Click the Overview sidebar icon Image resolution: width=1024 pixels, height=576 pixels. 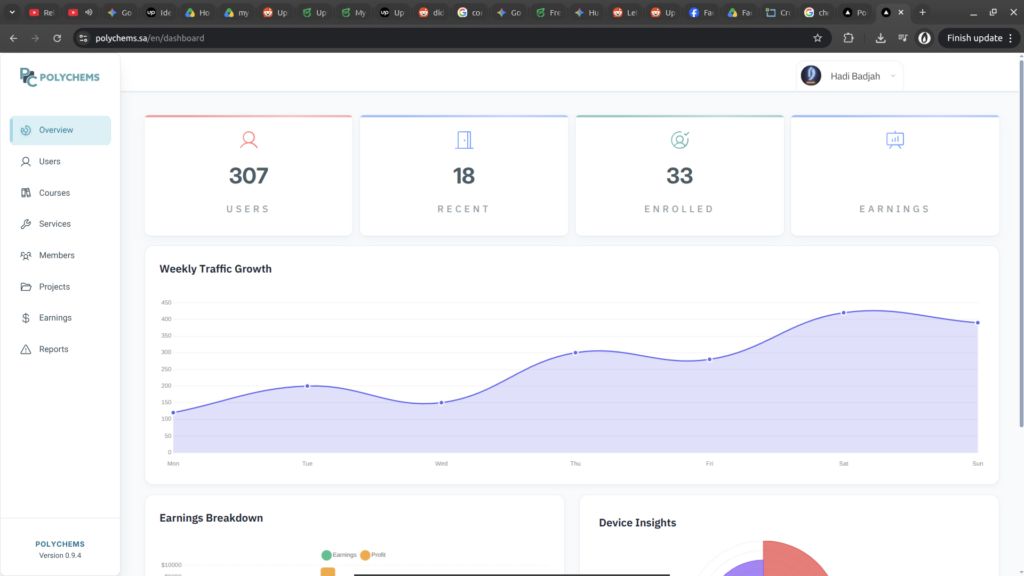point(25,130)
